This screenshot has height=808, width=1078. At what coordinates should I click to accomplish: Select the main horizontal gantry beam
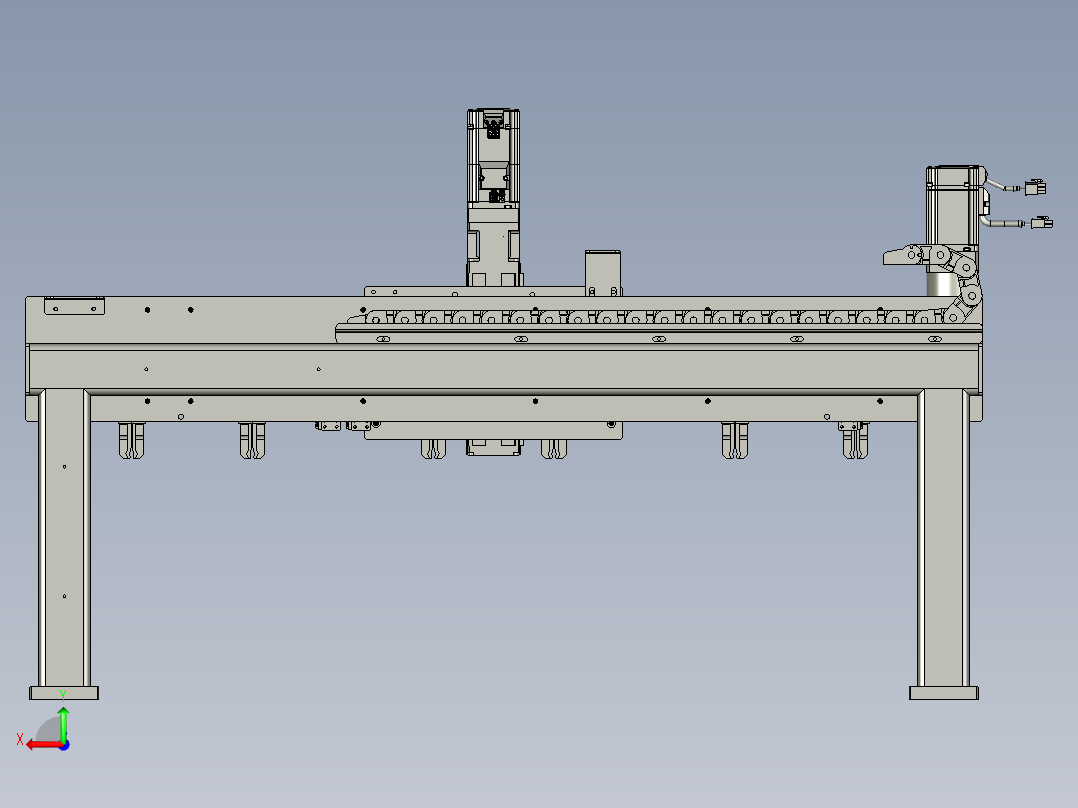[504, 368]
